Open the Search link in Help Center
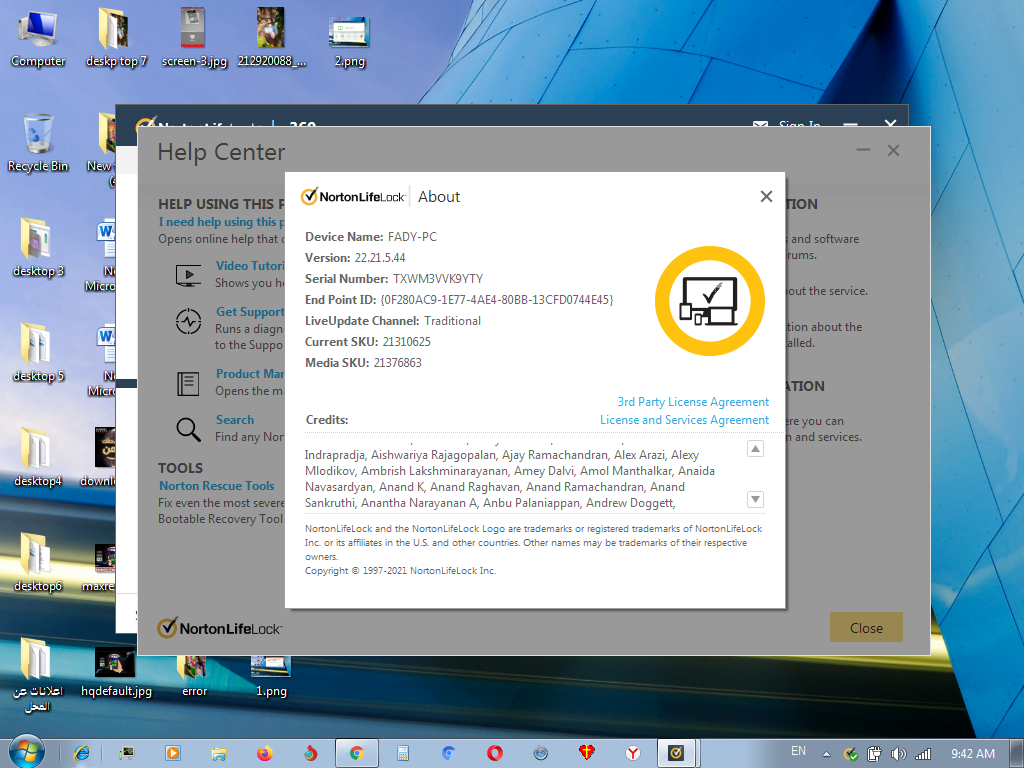The height and width of the screenshot is (768, 1024). 235,420
